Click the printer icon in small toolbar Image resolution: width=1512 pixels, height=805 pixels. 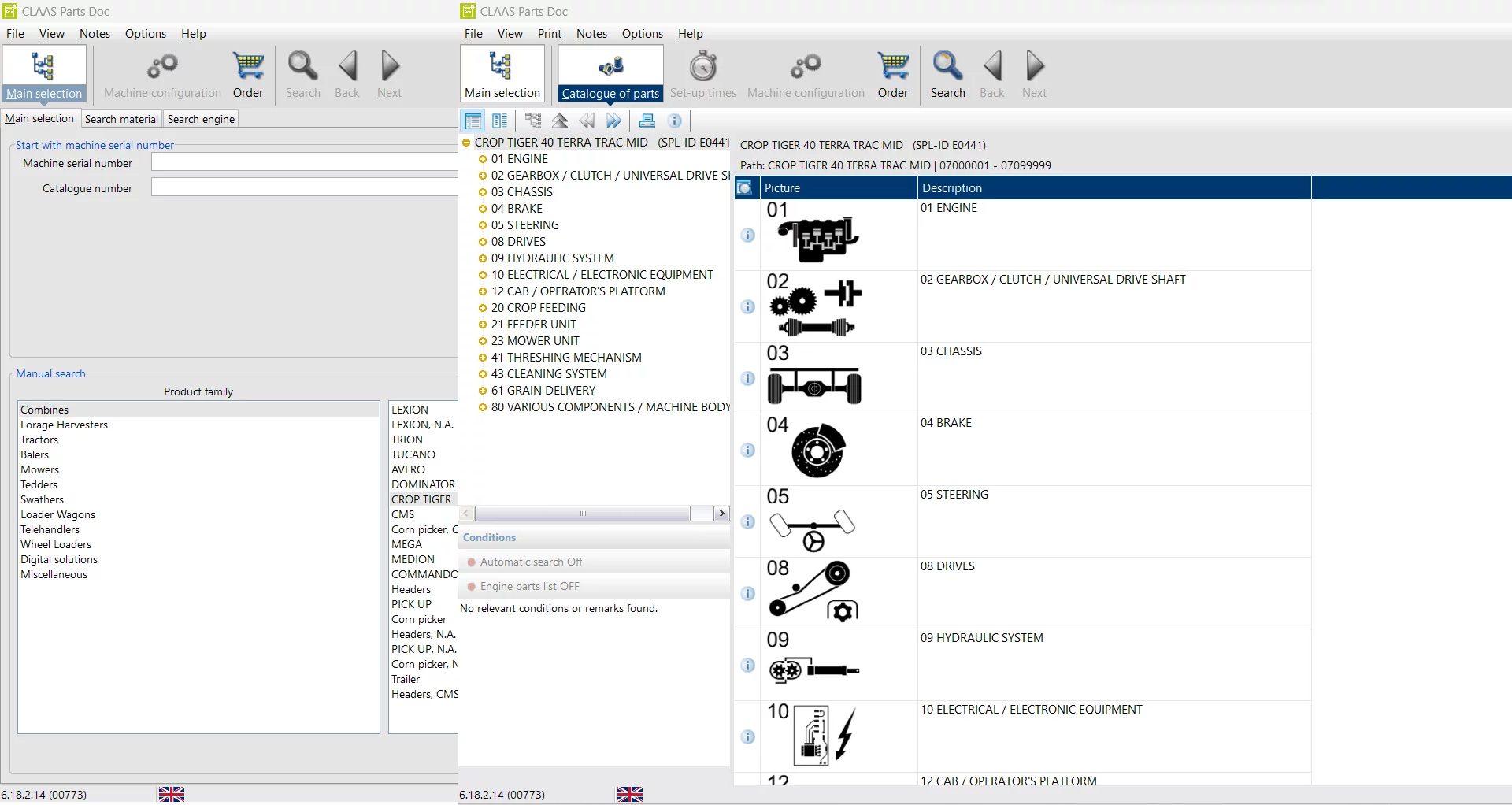(x=647, y=121)
